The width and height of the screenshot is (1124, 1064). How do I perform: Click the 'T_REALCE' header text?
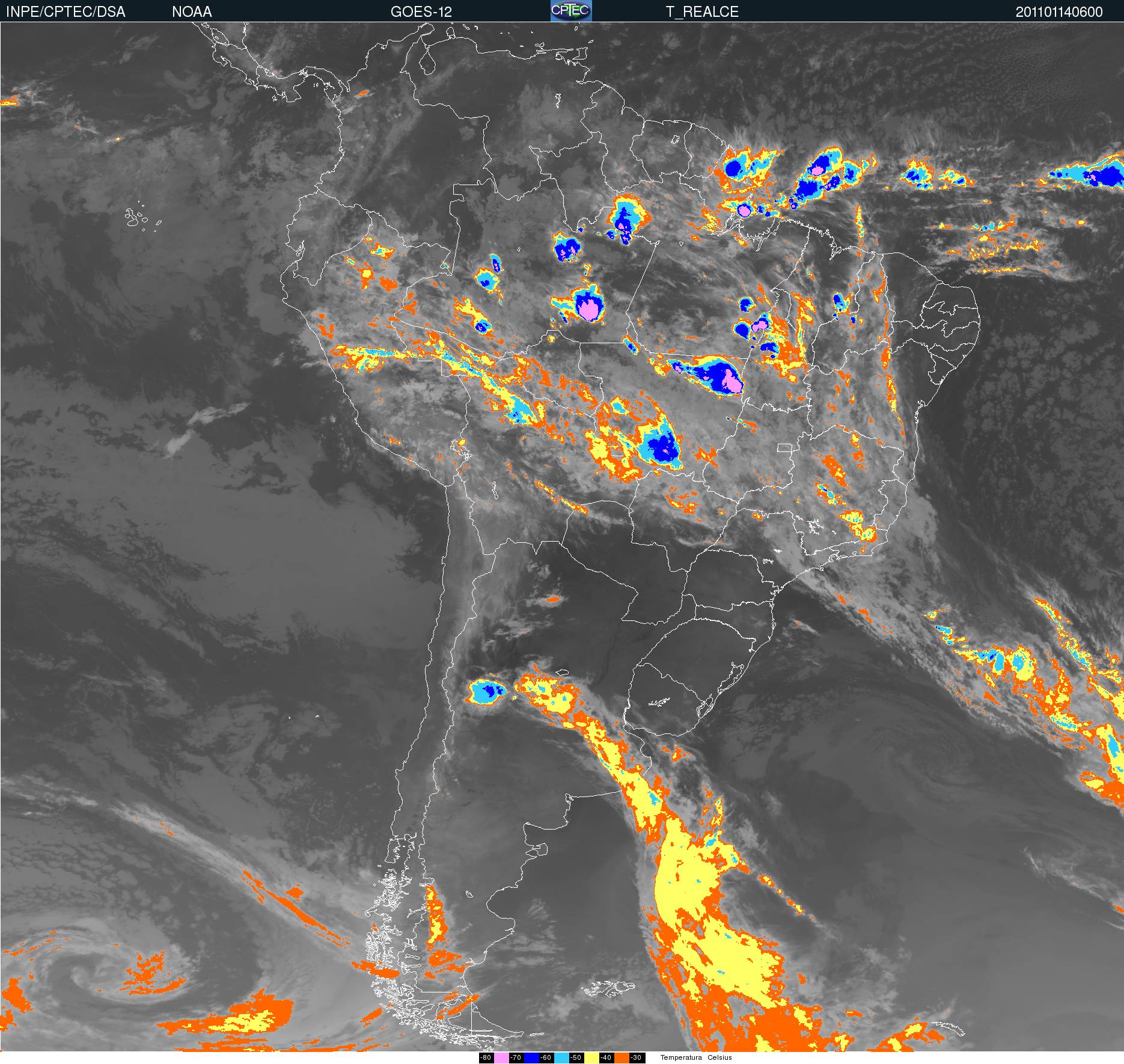[702, 12]
